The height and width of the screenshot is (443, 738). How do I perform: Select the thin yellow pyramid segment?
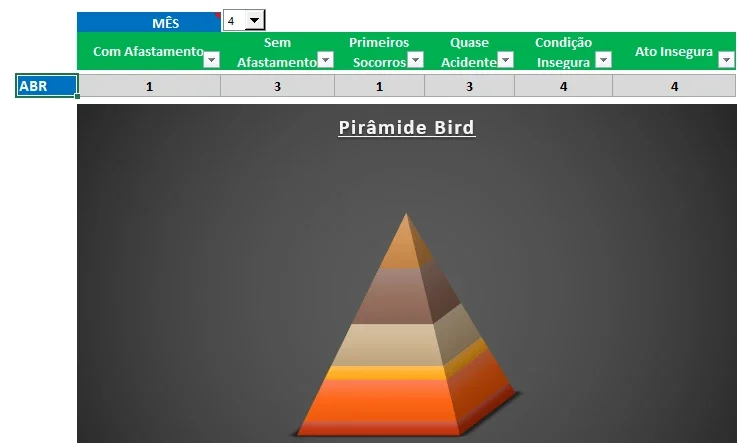[387, 373]
